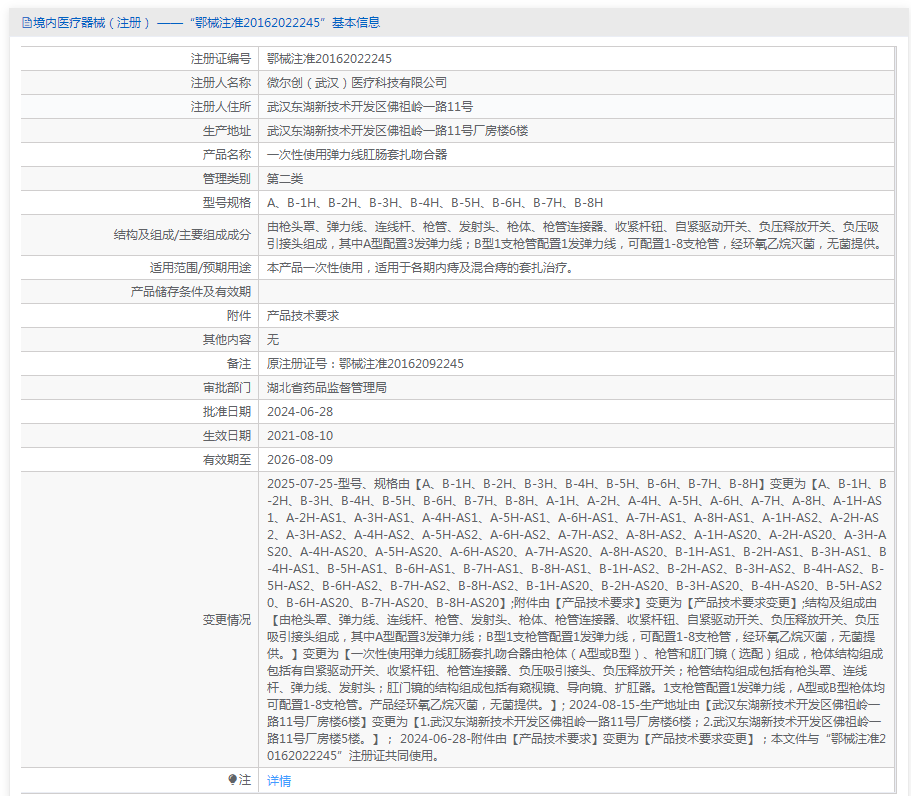The width and height of the screenshot is (911, 796).
Task: Select company name 微尔创（武汉）医疗科技有限公司
Action: (357, 83)
